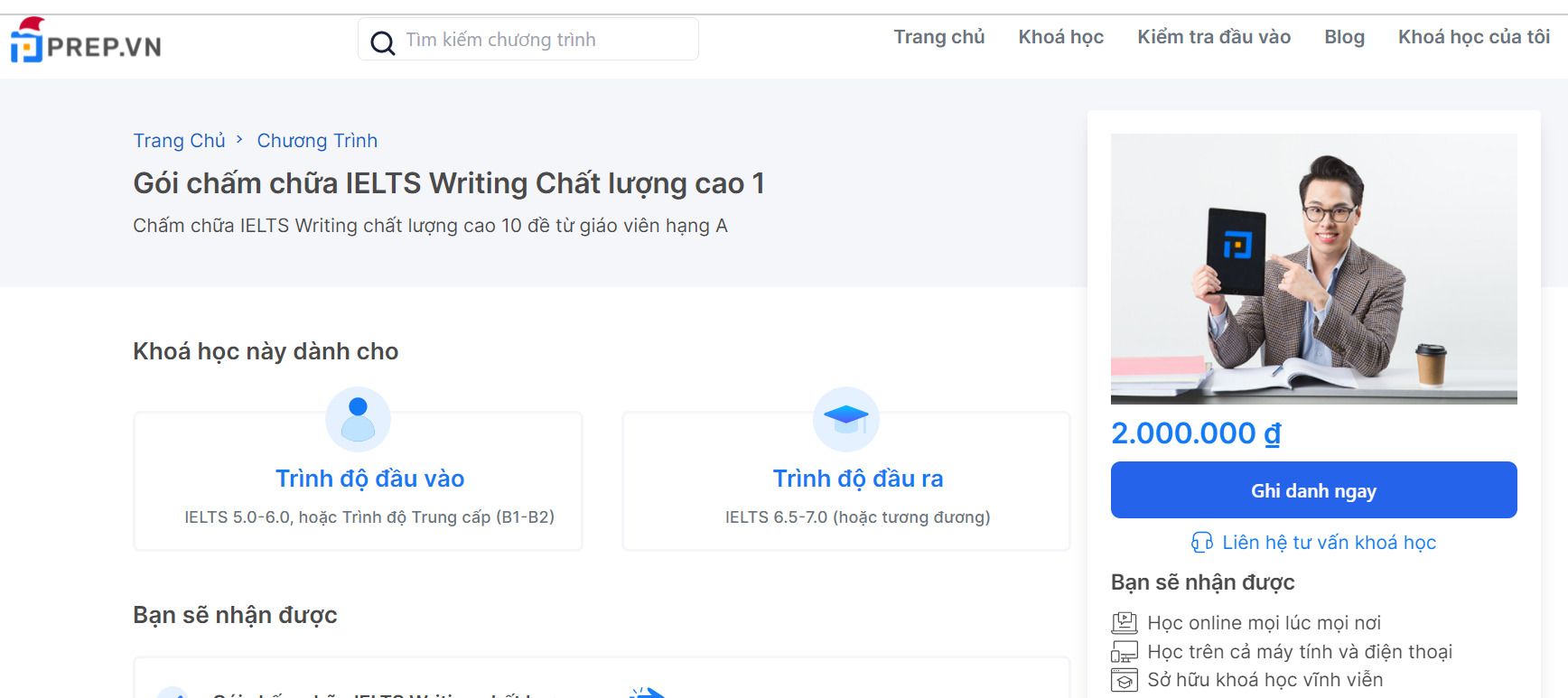Click the Chương Trình breadcrumb link
This screenshot has height=698, width=1568.
pyautogui.click(x=317, y=141)
